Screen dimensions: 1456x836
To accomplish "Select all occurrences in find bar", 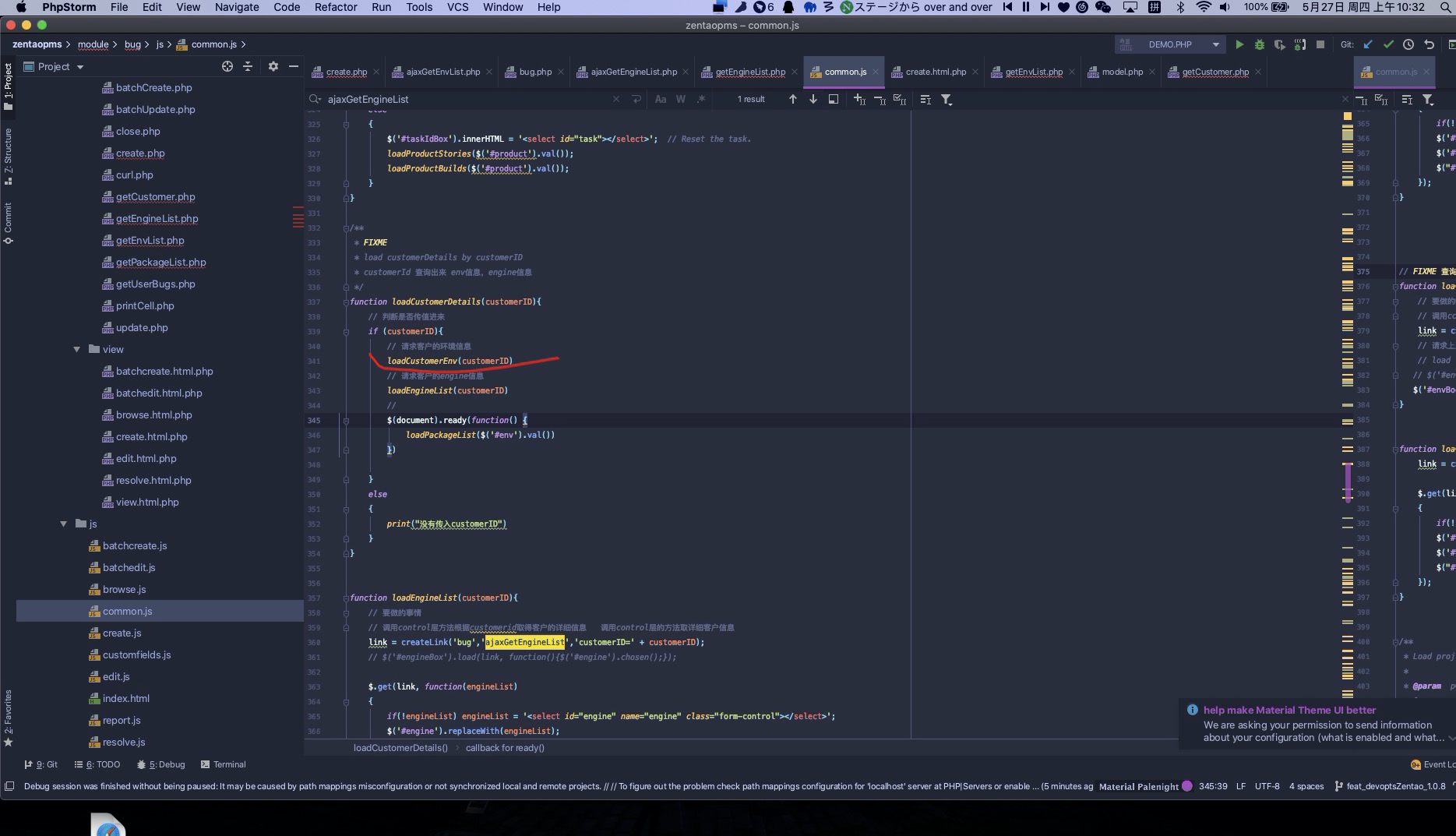I will click(899, 99).
